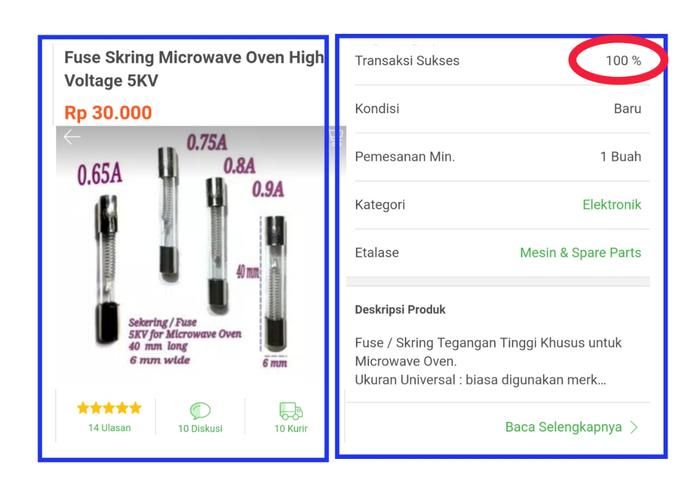Viewport: 700px width, 486px height.
Task: Tap the Fuse Skring Microwave Oven title
Action: pos(194,69)
